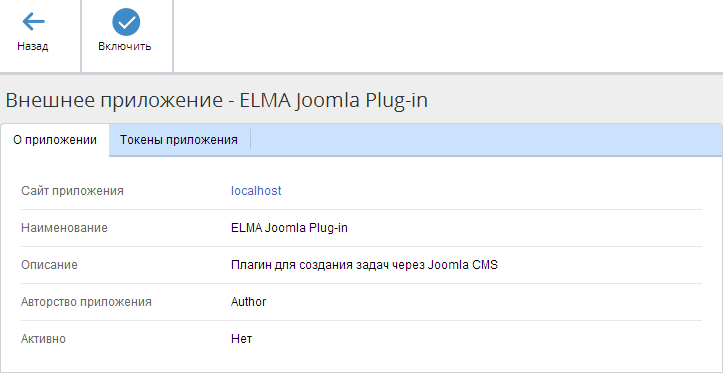Click the separator after Токены приложения tab
723x373 pixels.
[x=250, y=140]
